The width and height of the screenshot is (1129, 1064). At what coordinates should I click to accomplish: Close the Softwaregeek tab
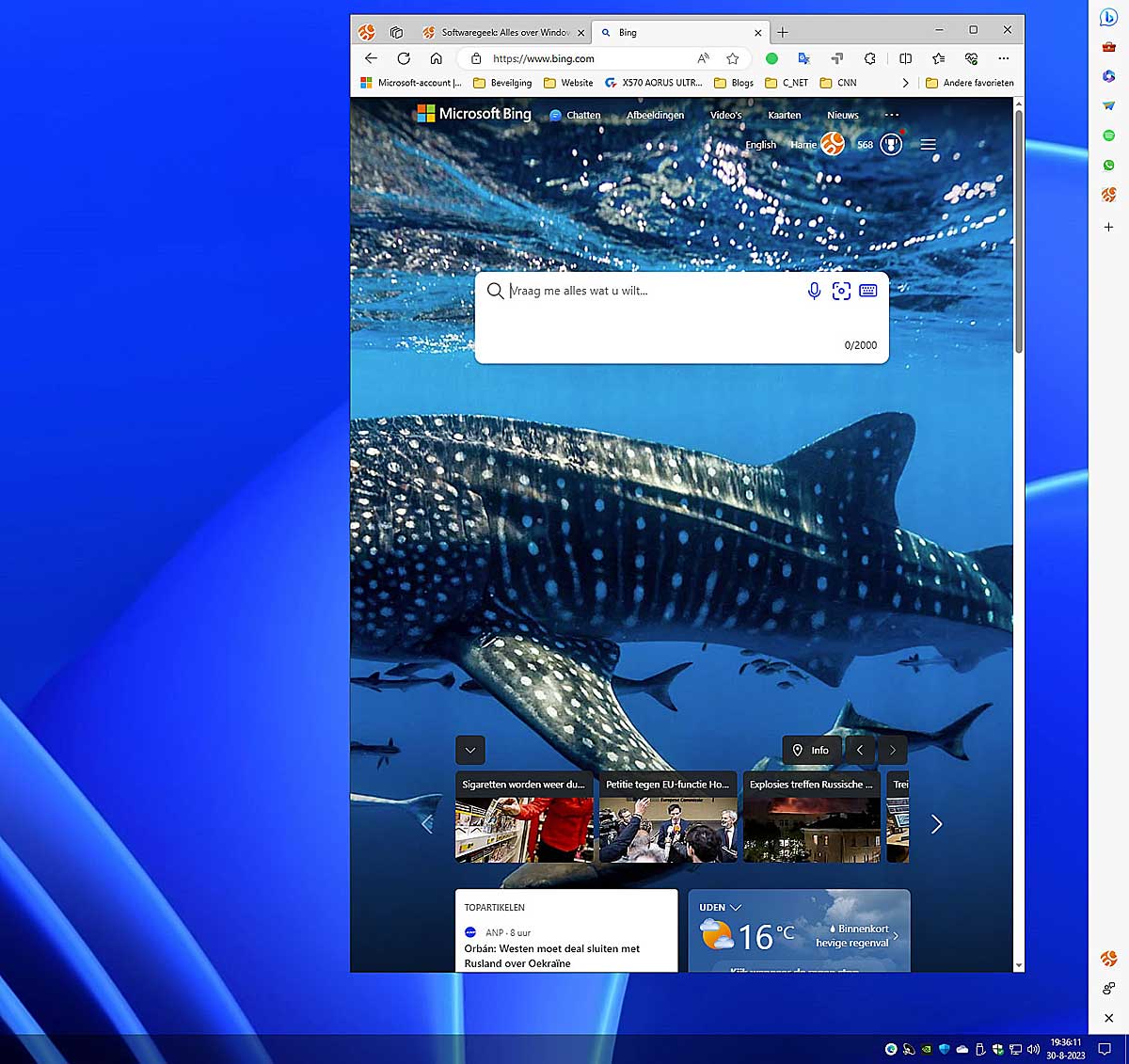(x=580, y=32)
